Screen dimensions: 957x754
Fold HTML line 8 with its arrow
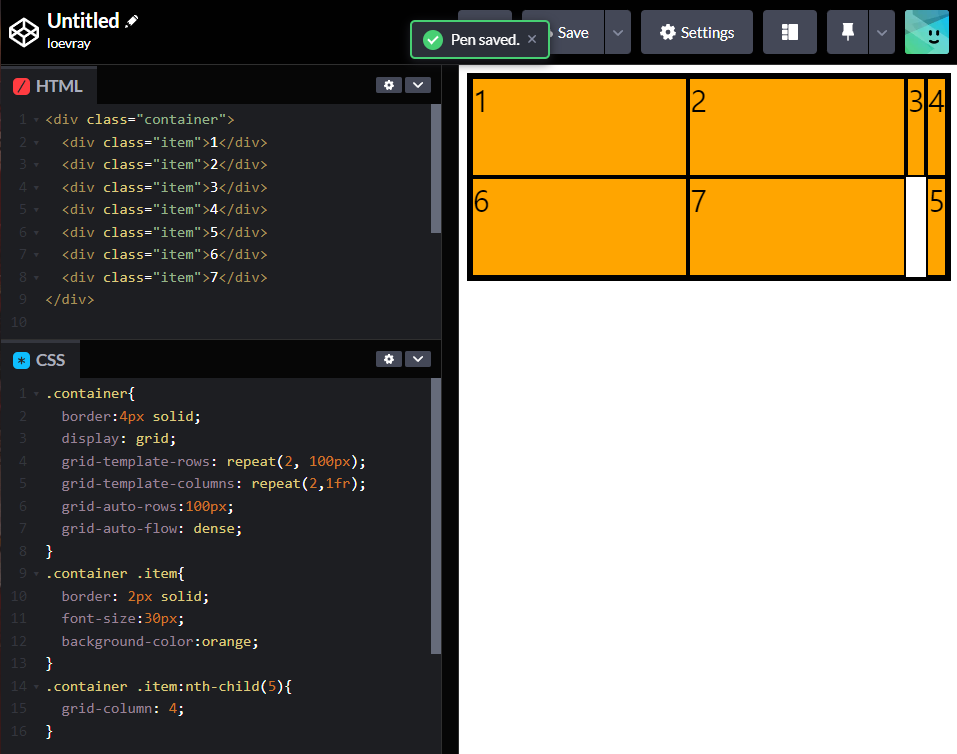pos(36,278)
